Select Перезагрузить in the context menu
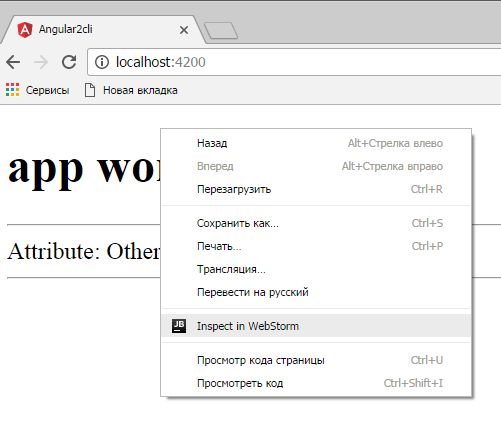This screenshot has width=501, height=422. coord(316,189)
